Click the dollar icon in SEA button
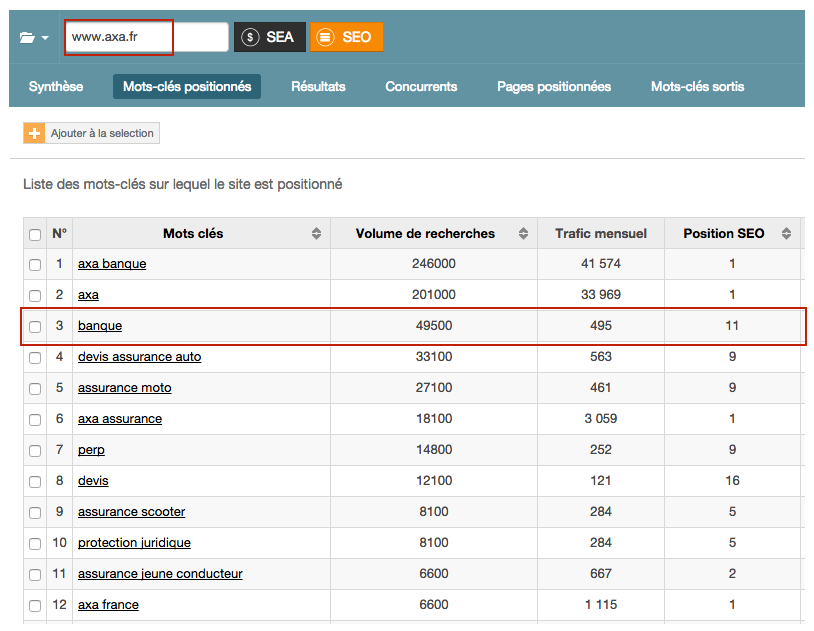814x631 pixels. (250, 37)
